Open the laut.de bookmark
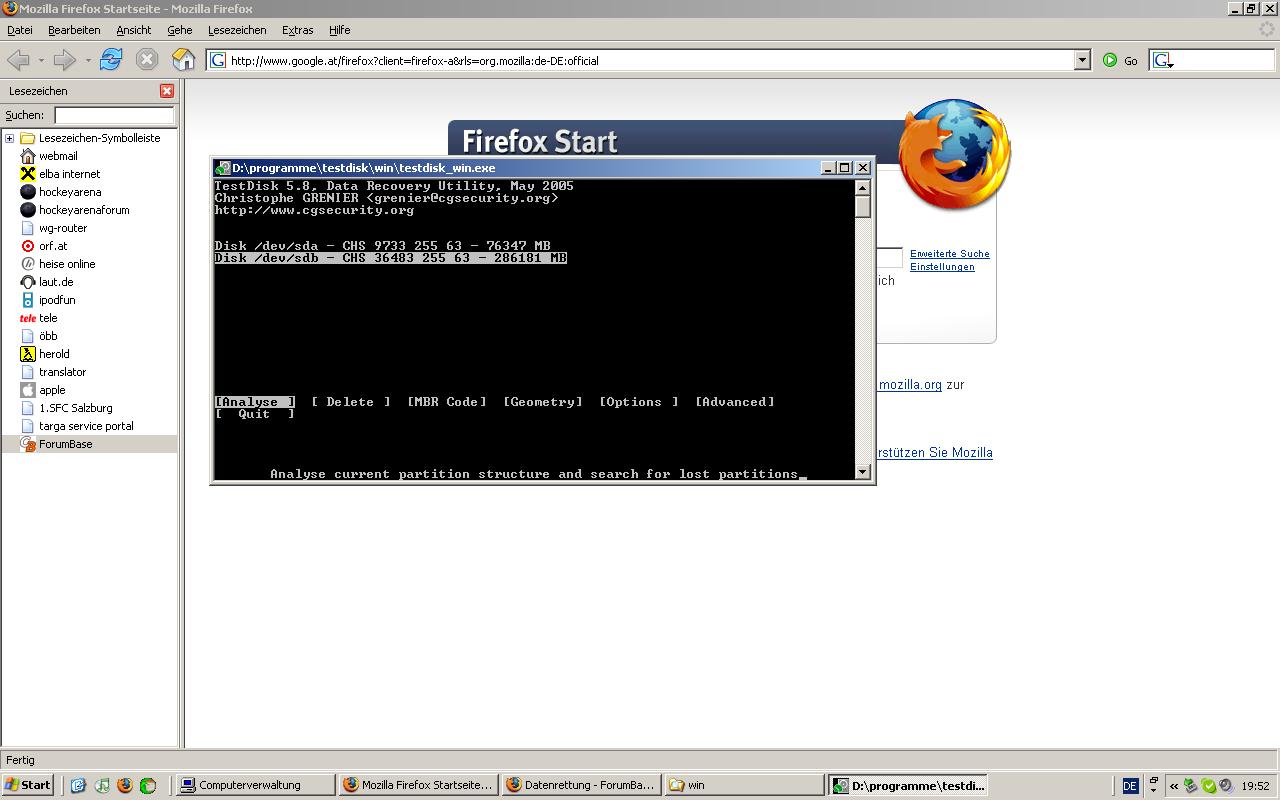This screenshot has width=1280, height=800. pos(56,282)
